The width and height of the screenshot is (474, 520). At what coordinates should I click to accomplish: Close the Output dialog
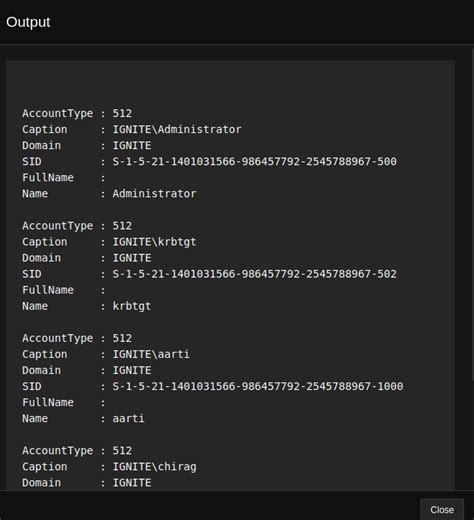point(442,509)
